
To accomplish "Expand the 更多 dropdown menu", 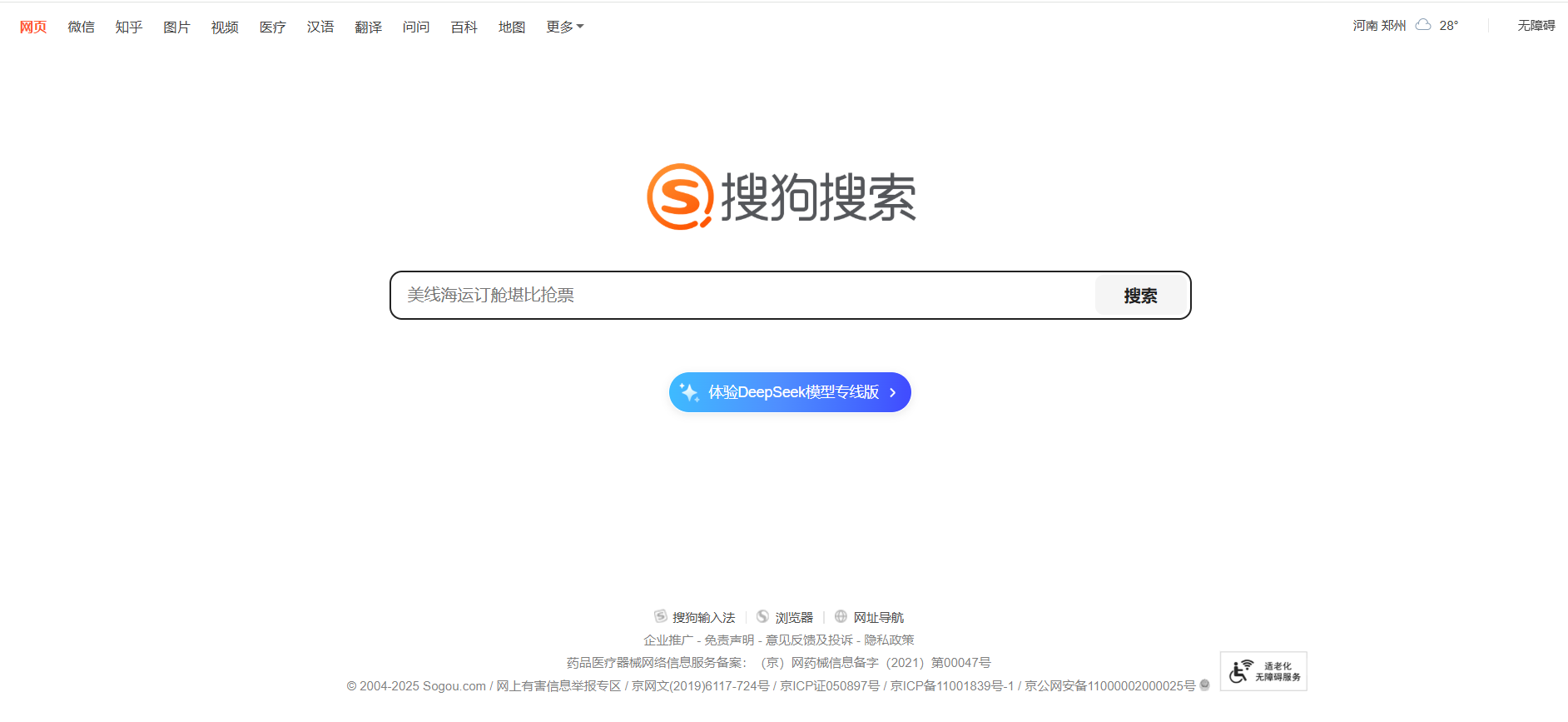I will coord(565,27).
